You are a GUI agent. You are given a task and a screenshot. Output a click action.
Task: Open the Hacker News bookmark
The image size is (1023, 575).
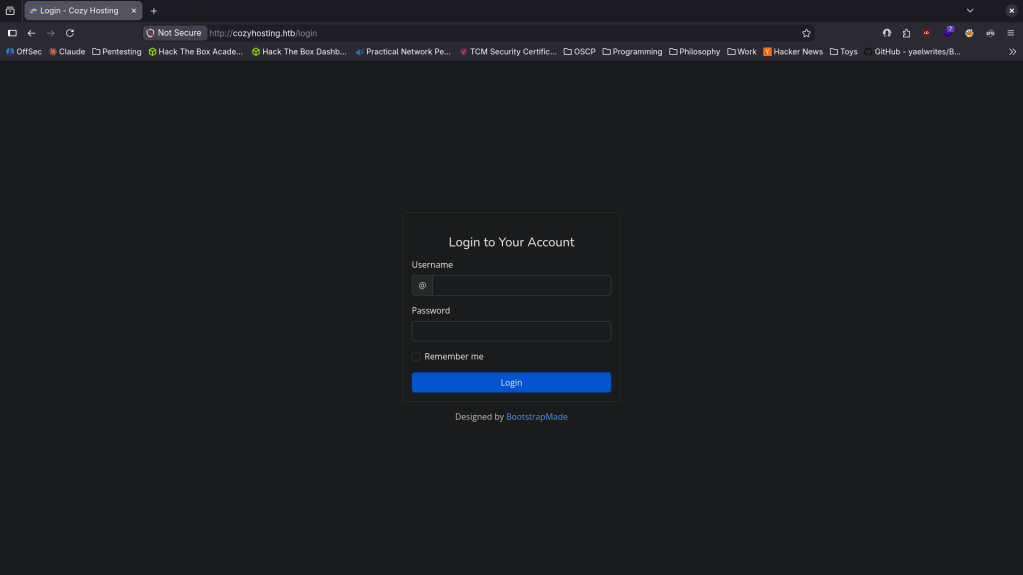793,52
